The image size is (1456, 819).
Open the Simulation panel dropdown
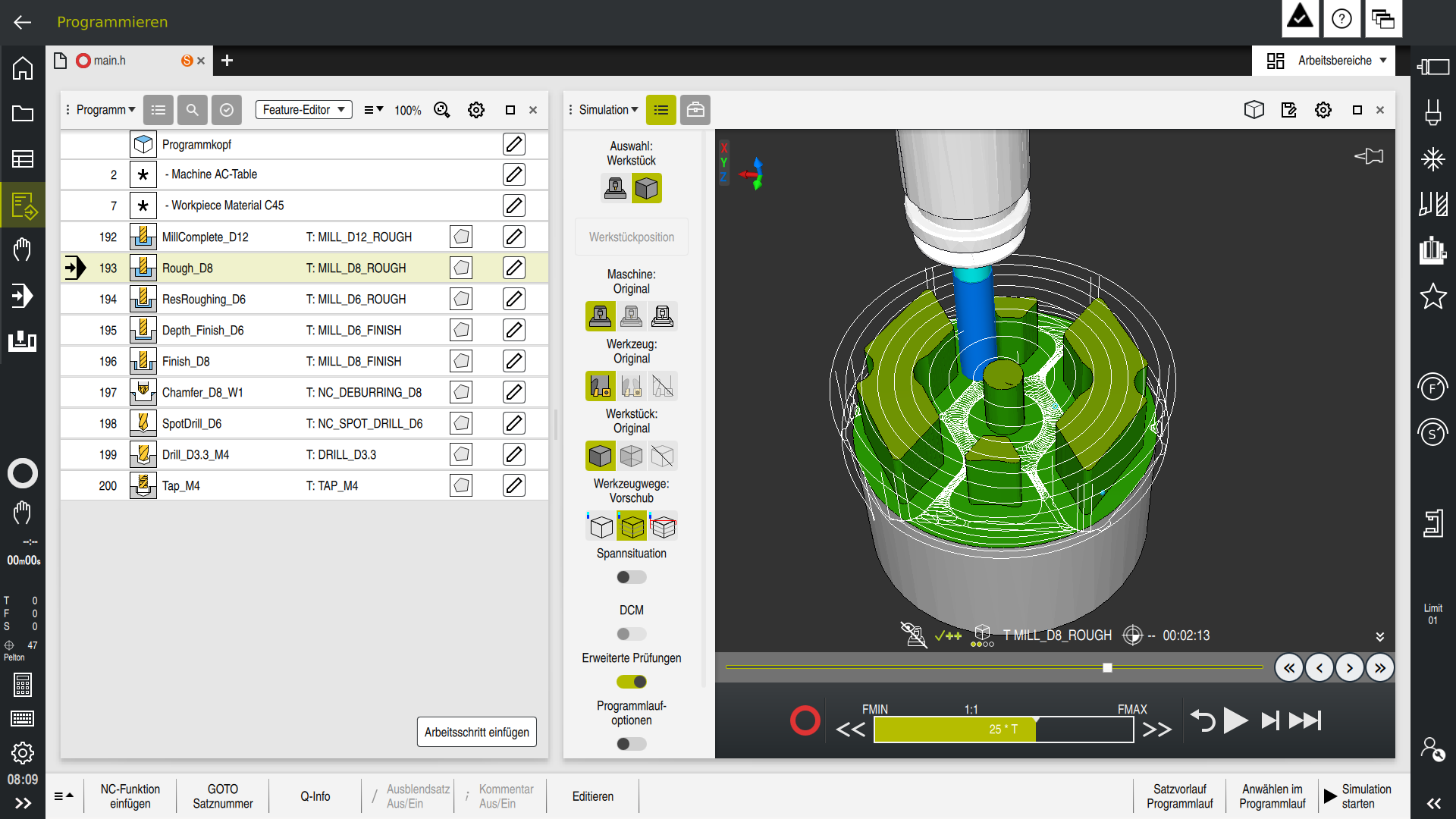pos(608,110)
